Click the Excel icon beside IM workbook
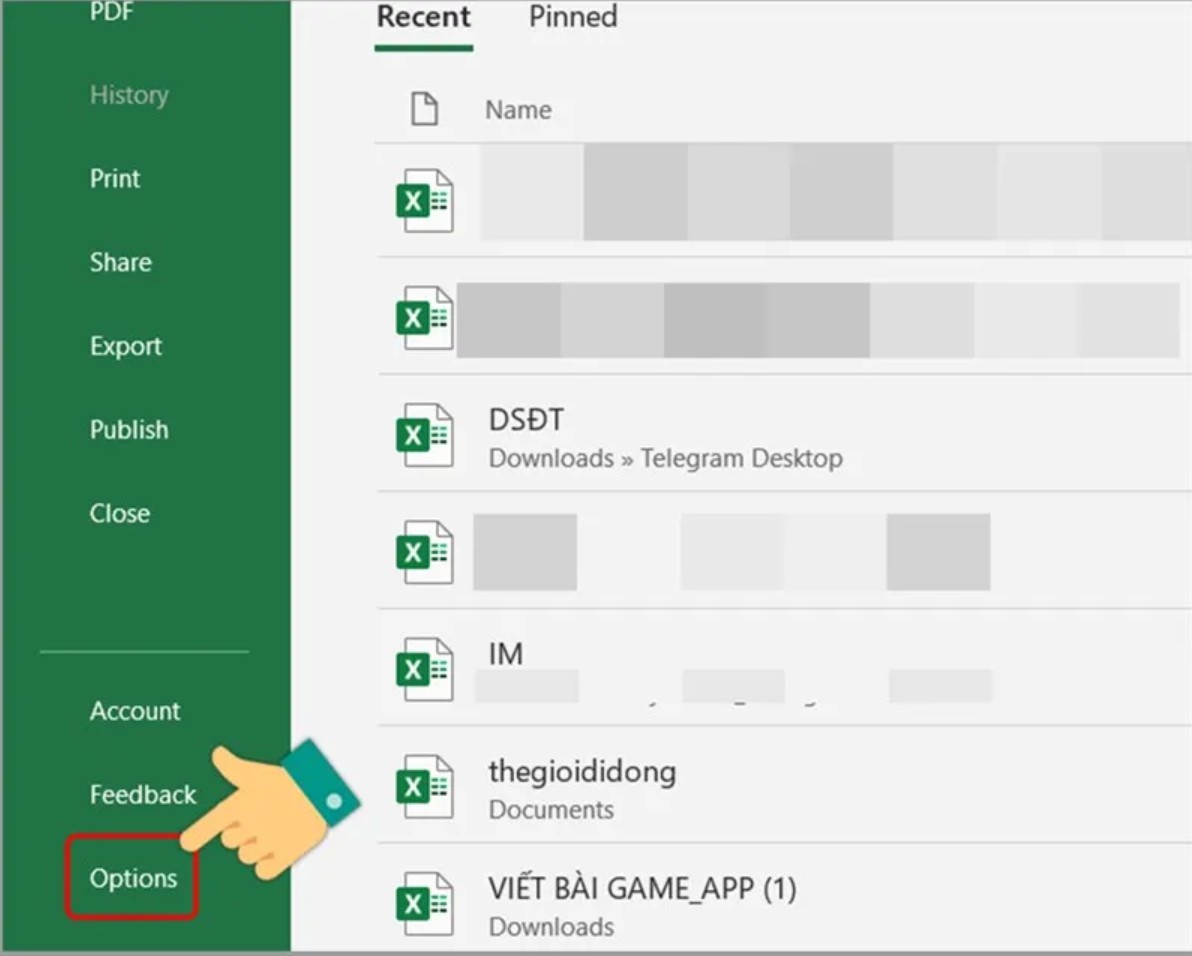This screenshot has height=956, width=1192. click(424, 669)
